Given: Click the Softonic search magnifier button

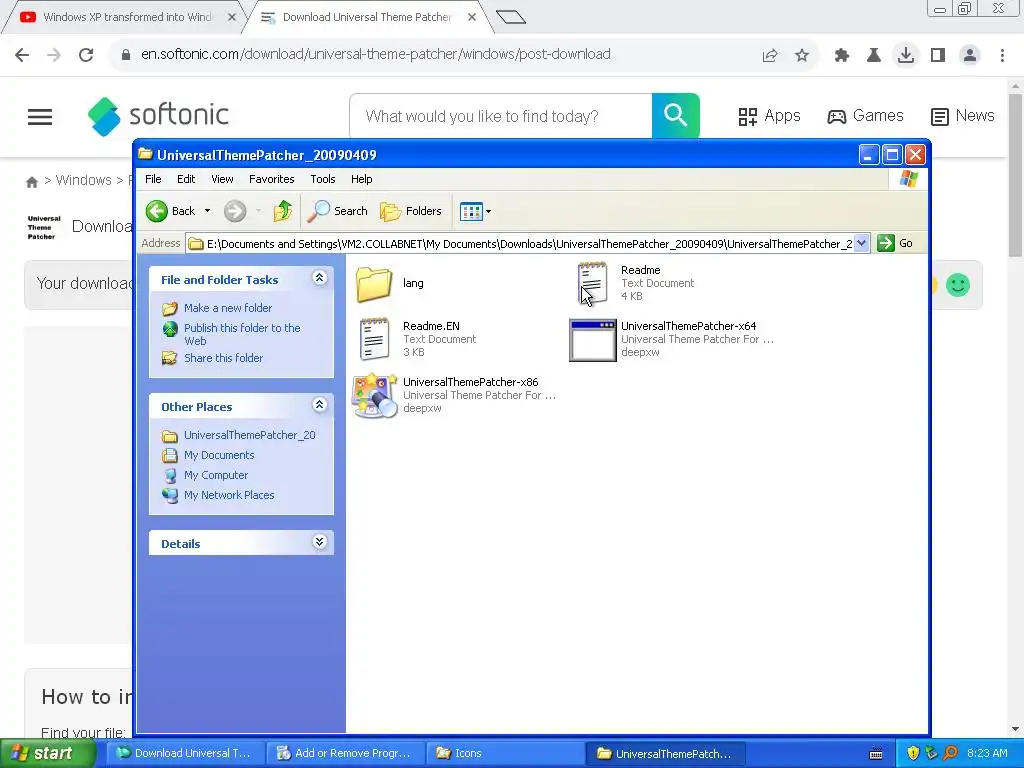Looking at the screenshot, I should point(675,116).
